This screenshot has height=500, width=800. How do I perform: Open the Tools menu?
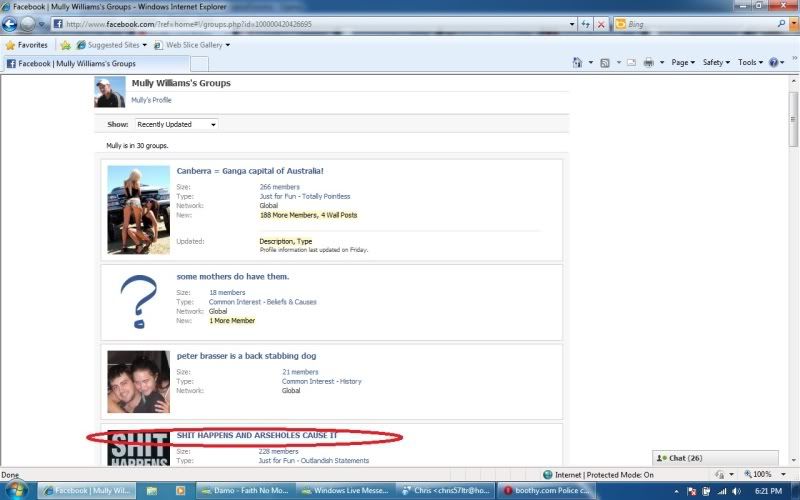pyautogui.click(x=749, y=62)
